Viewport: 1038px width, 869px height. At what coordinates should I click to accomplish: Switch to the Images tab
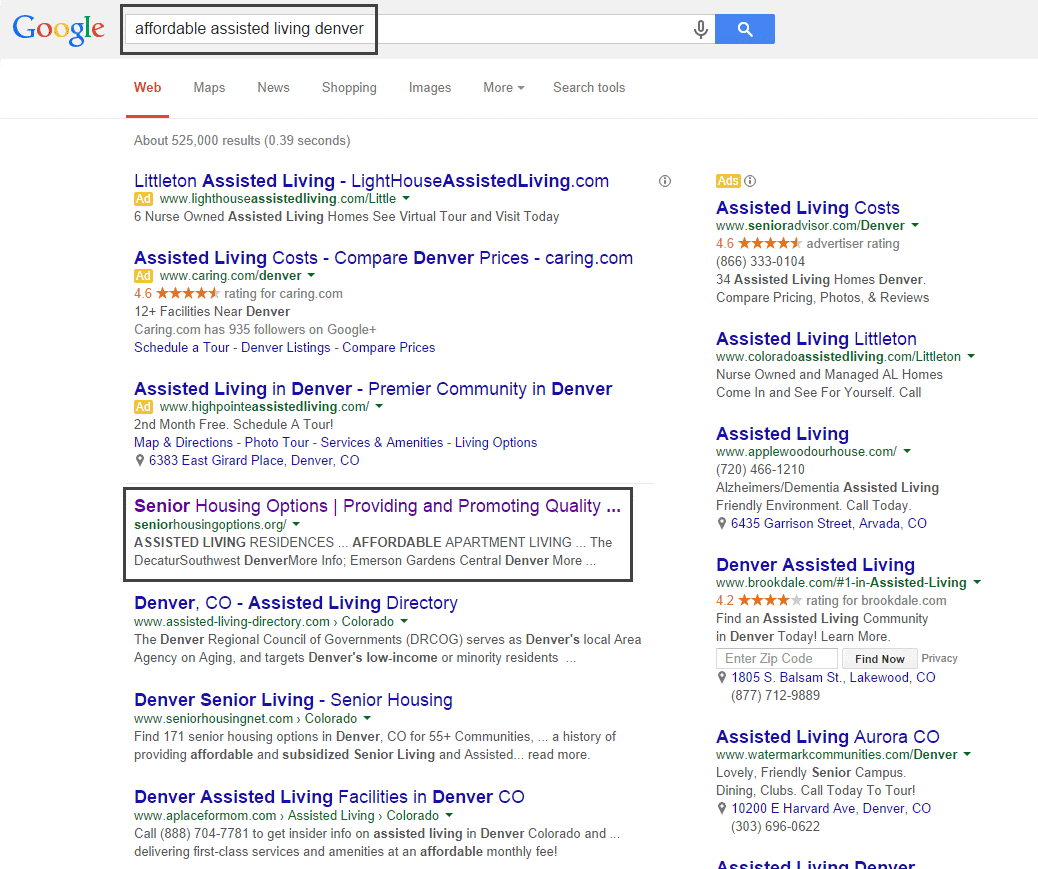pos(430,87)
